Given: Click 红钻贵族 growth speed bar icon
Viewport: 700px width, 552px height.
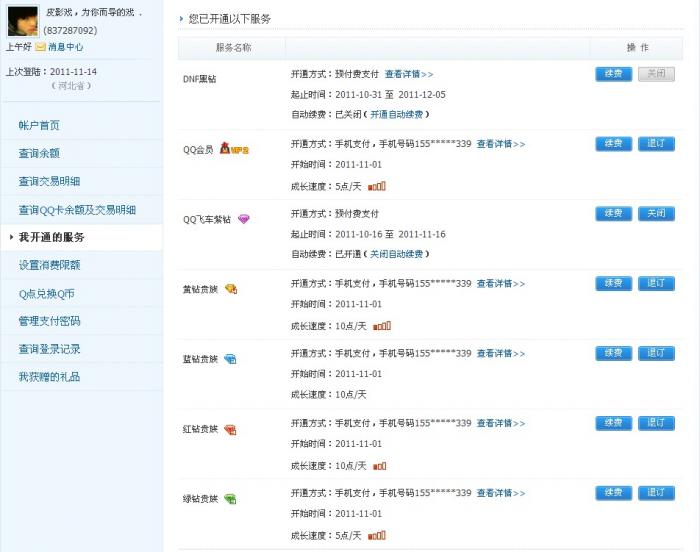Looking at the screenshot, I should 379,466.
